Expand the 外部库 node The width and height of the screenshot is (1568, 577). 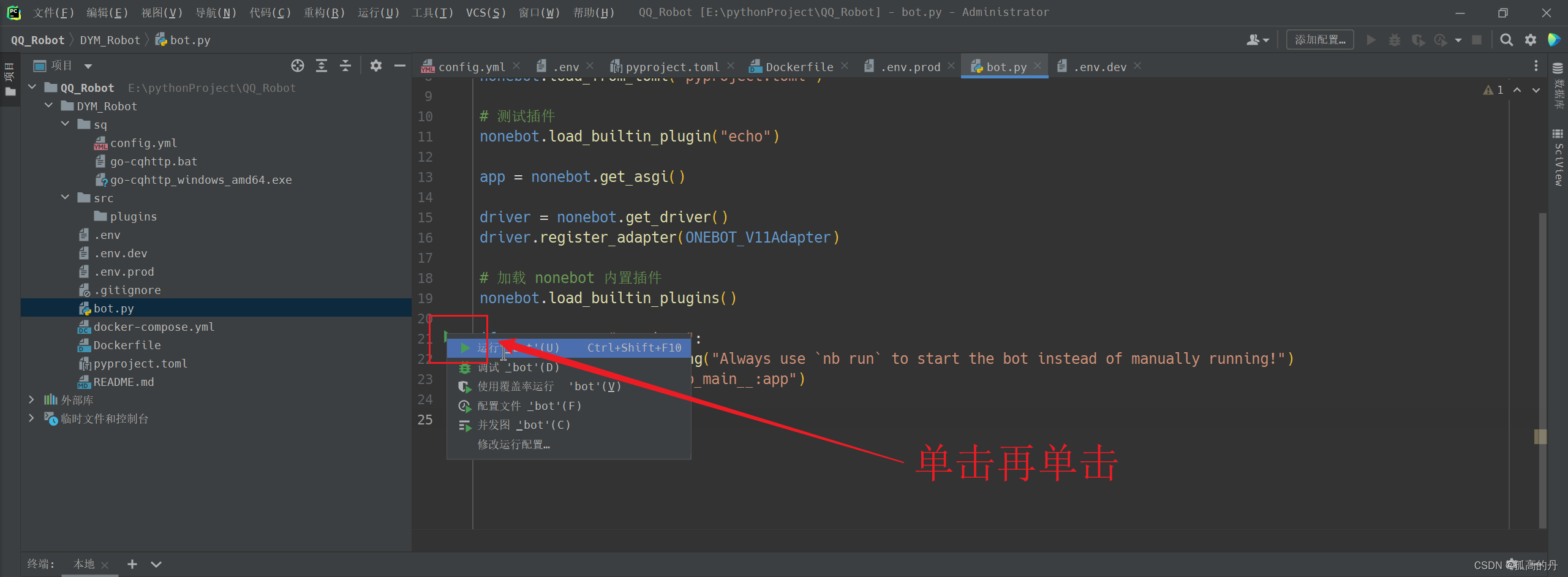[x=32, y=400]
